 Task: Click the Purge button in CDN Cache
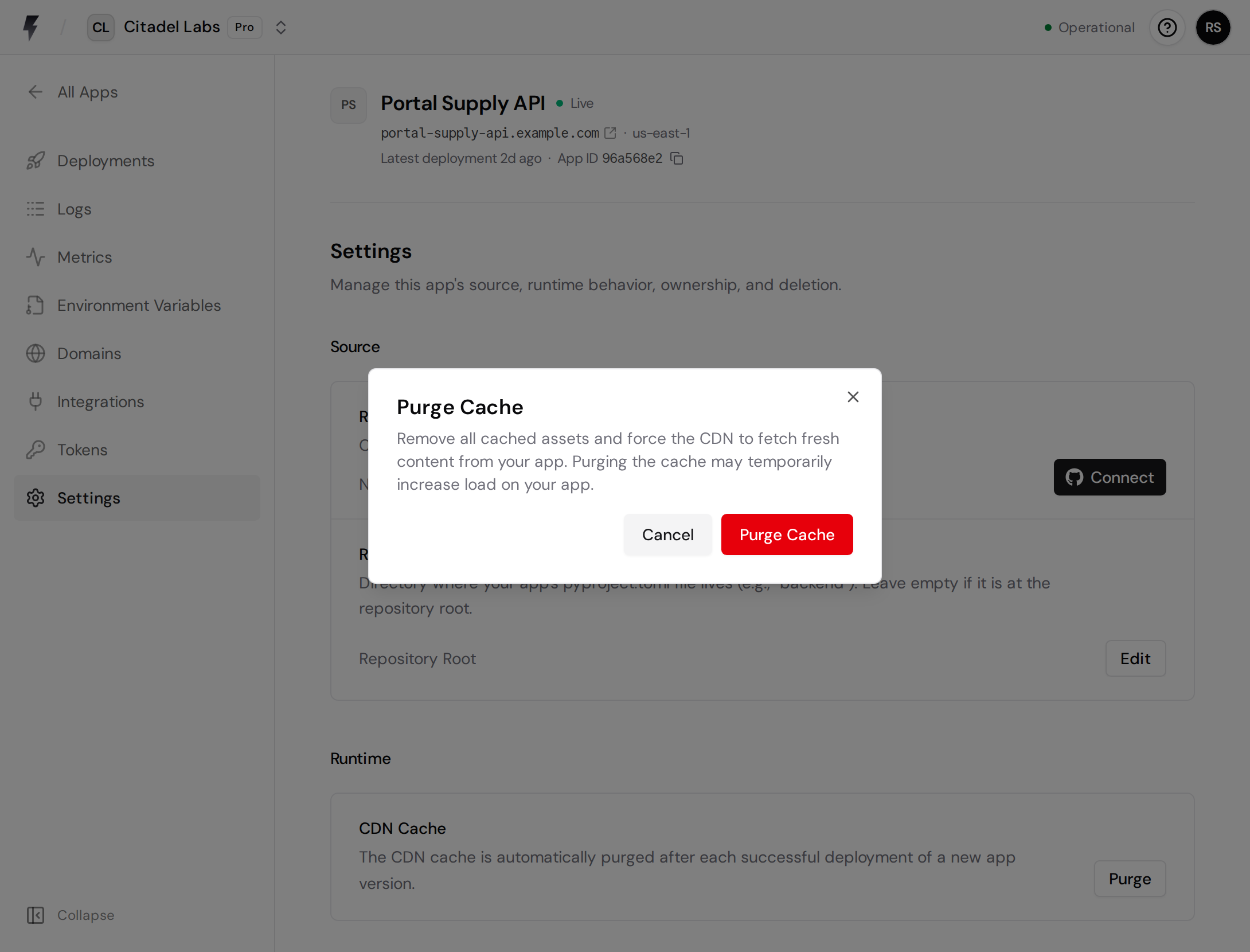1130,879
